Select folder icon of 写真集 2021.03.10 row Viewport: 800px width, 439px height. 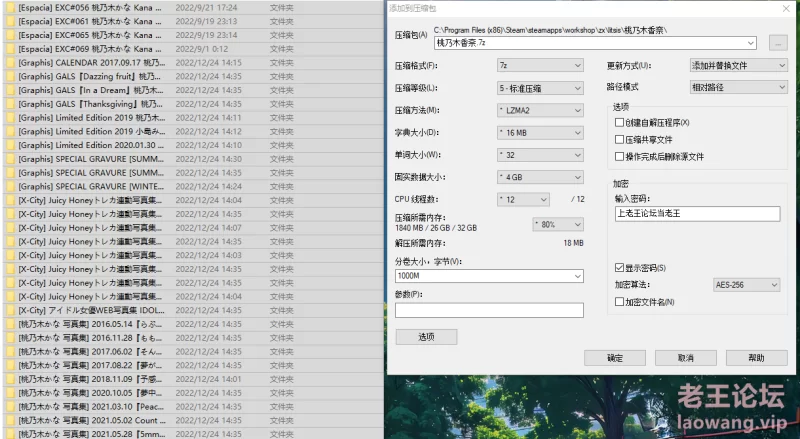click(x=10, y=407)
